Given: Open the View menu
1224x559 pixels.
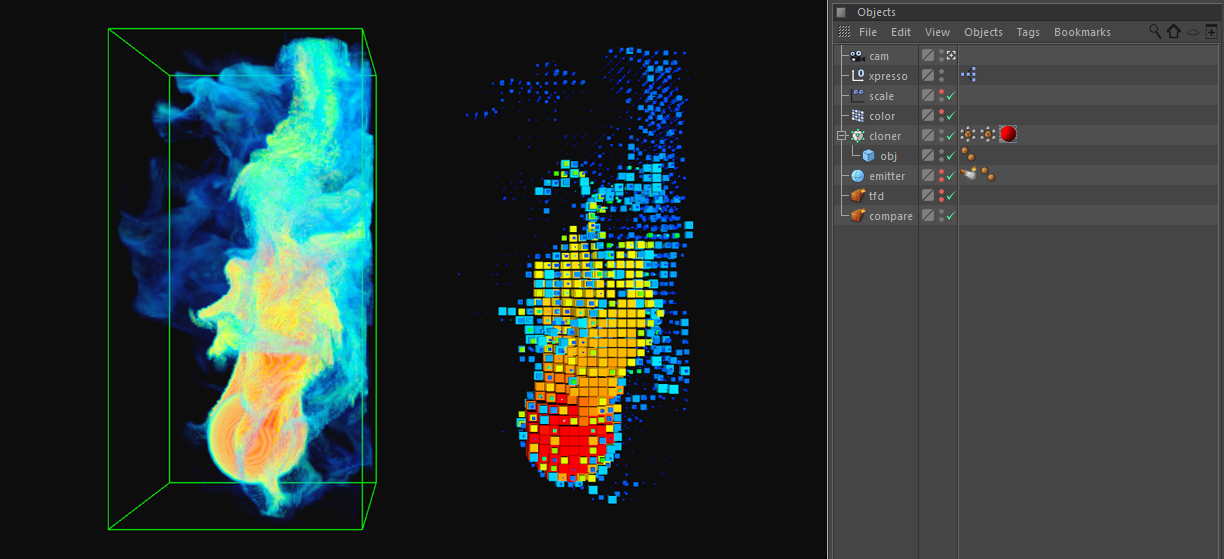Looking at the screenshot, I should (x=937, y=32).
